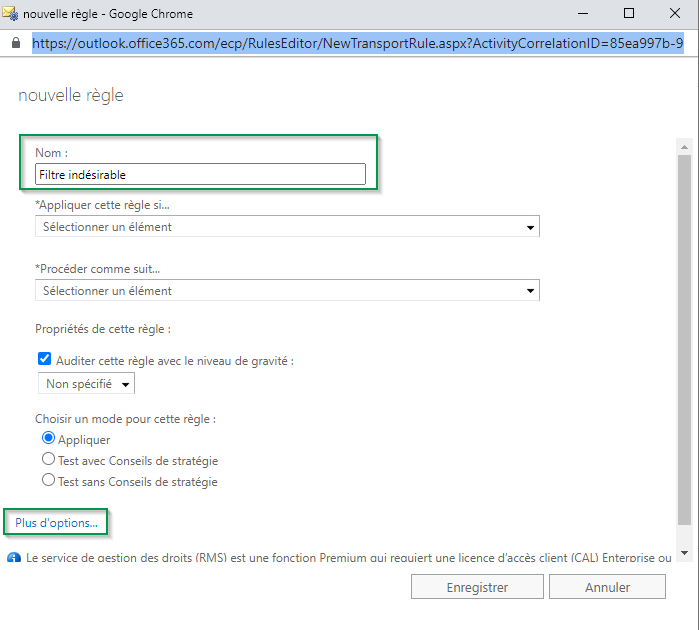Open the "Appliquer cette règle si" dropdown
The height and width of the screenshot is (630, 699).
pyautogui.click(x=287, y=227)
